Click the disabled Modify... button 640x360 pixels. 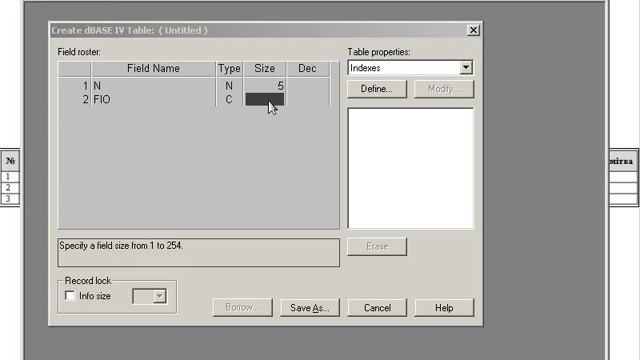[444, 89]
